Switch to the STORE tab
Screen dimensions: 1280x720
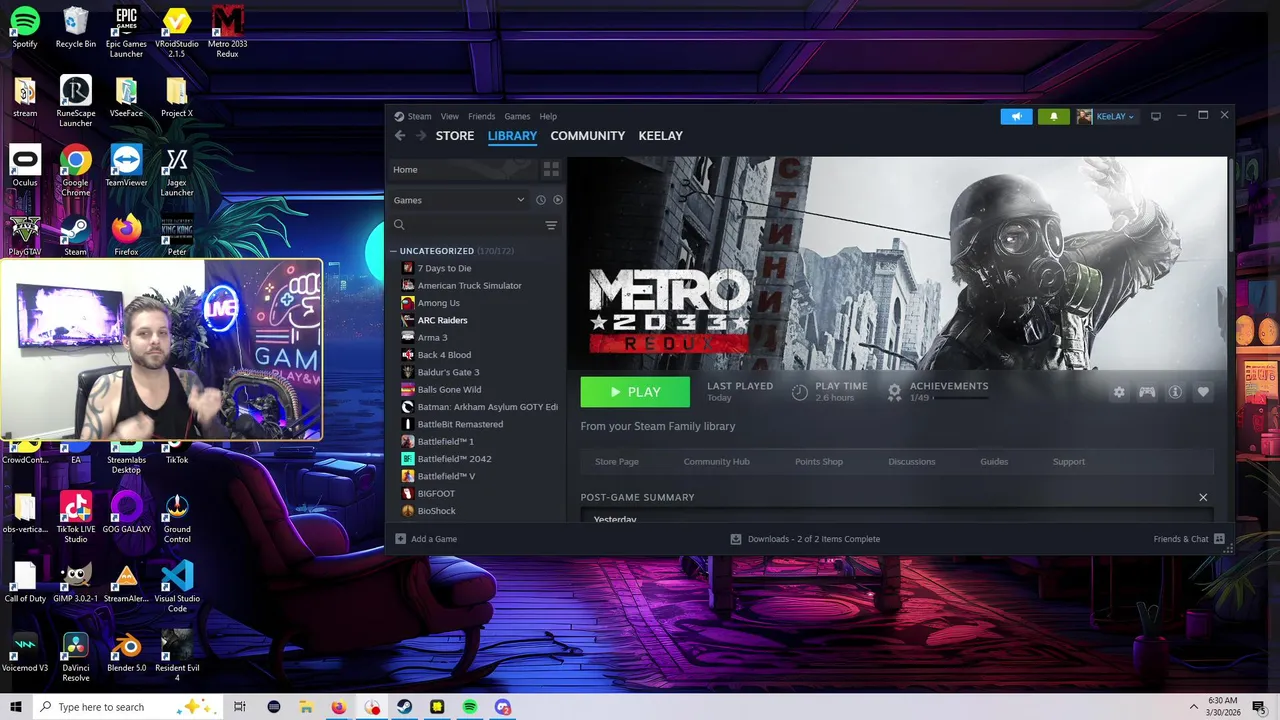tap(455, 136)
